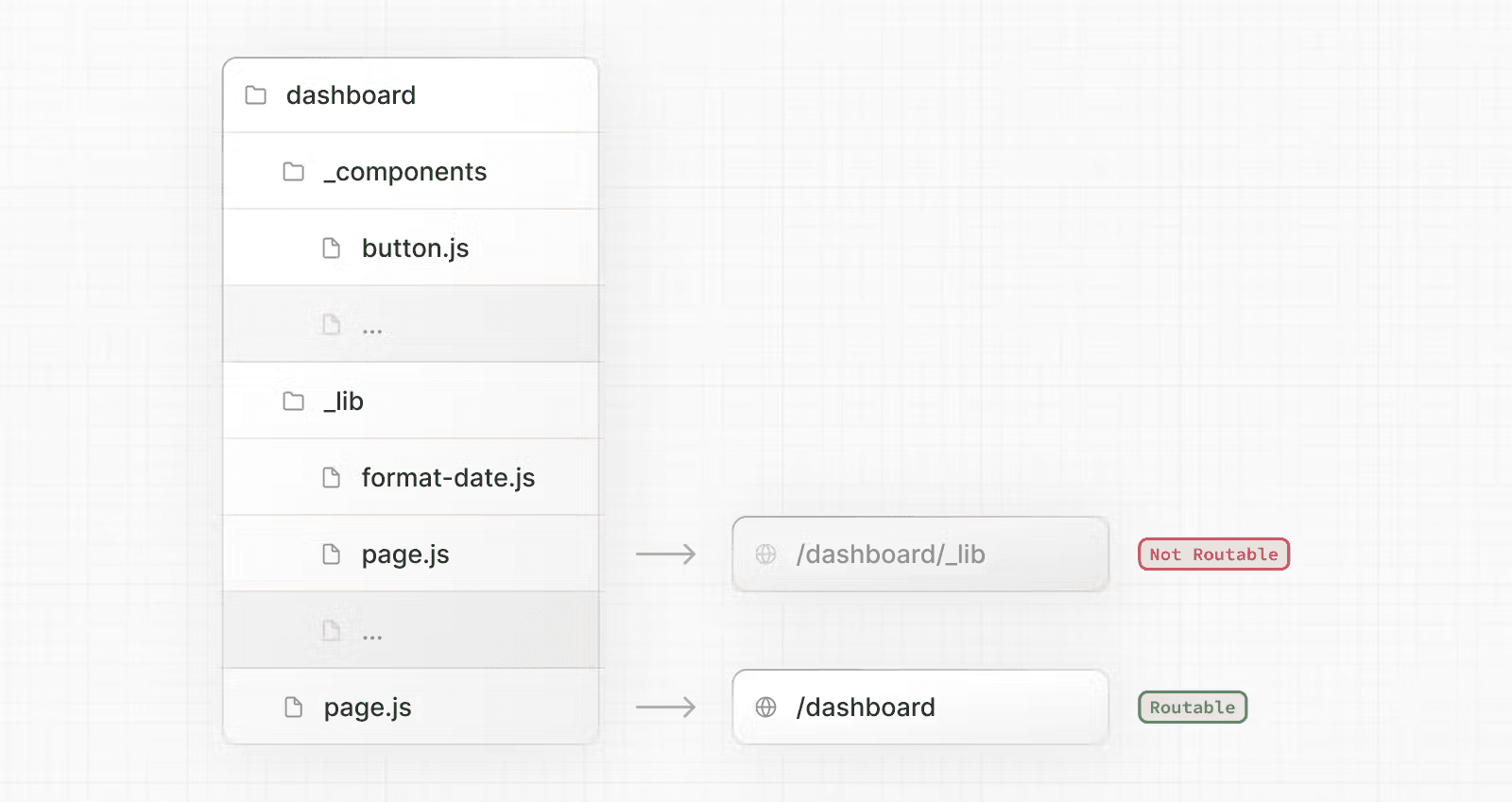Click globe icon beside /dashboard/_lib
Image resolution: width=1512 pixels, height=802 pixels.
click(x=766, y=555)
